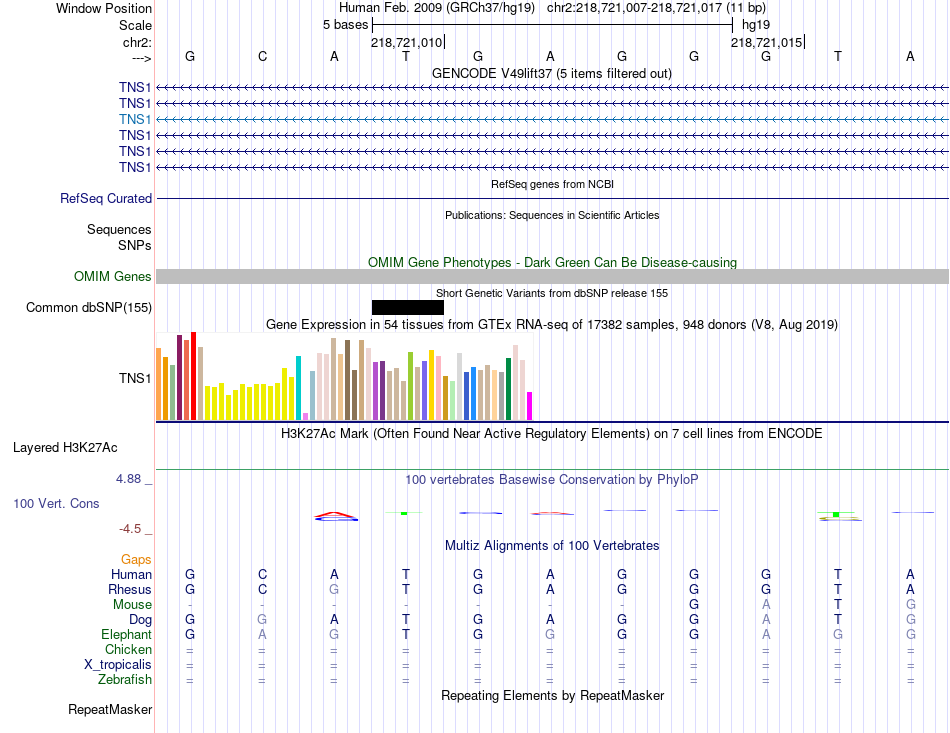Select the grey OMIM Genes bar
The height and width of the screenshot is (733, 950).
click(x=552, y=276)
